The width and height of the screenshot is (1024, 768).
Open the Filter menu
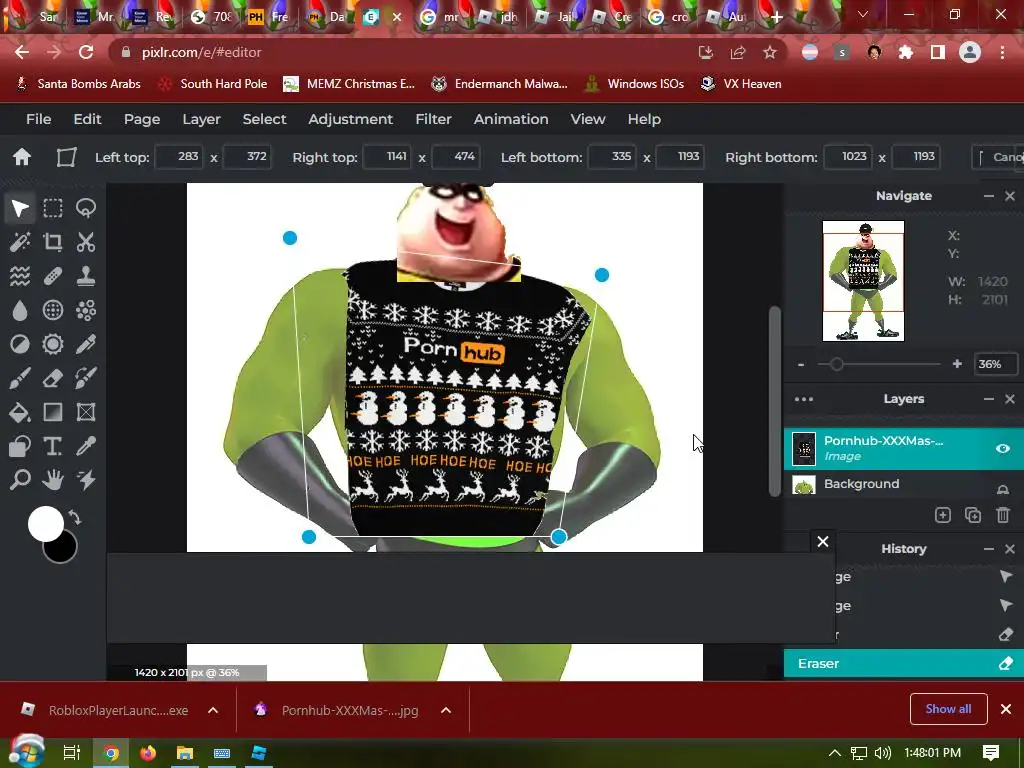(x=433, y=119)
